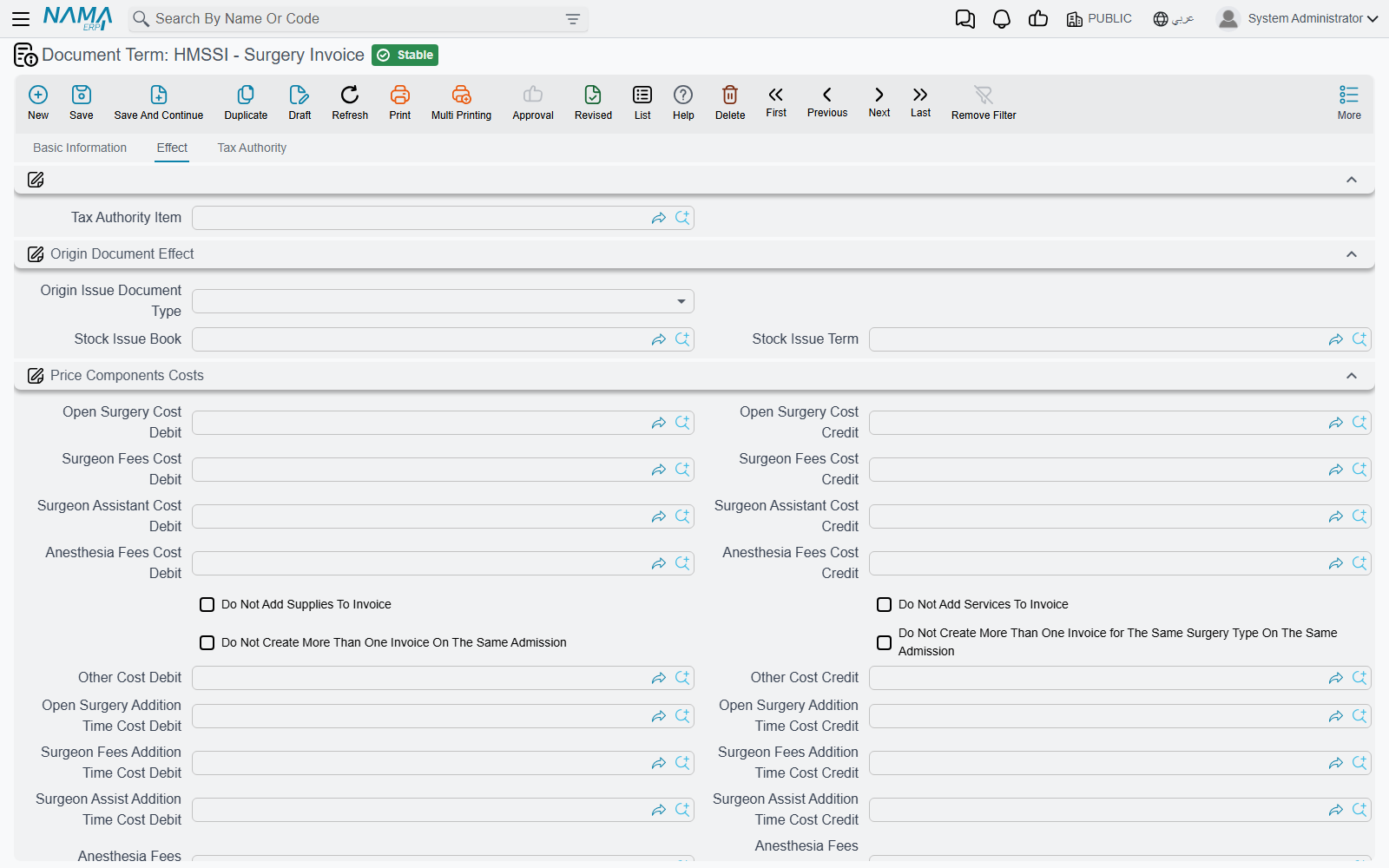Open the System Administrator user menu
Screen dimensions: 1389x868
point(1298,18)
